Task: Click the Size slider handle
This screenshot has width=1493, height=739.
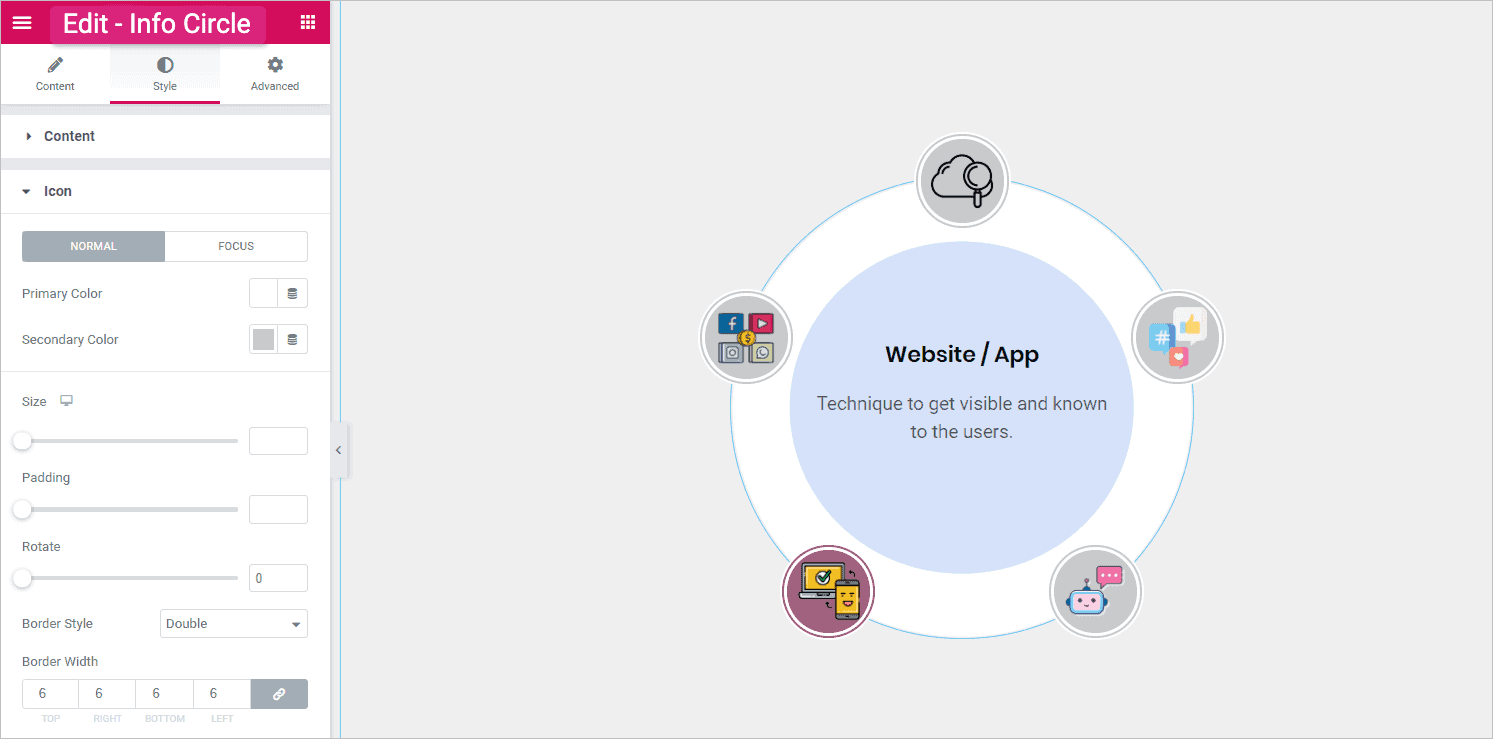Action: [x=22, y=441]
